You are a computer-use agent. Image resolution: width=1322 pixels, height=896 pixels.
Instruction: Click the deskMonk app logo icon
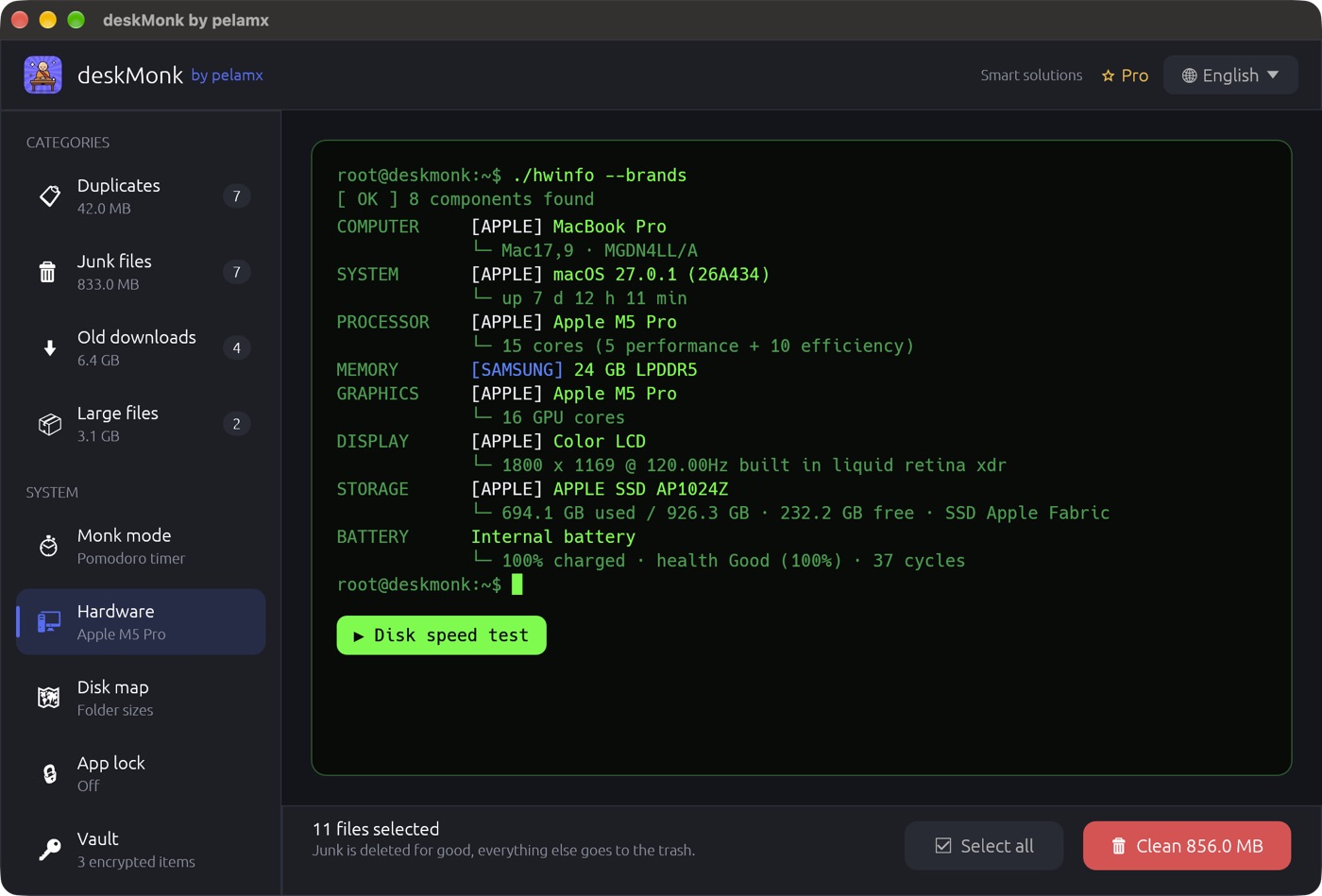coord(42,75)
